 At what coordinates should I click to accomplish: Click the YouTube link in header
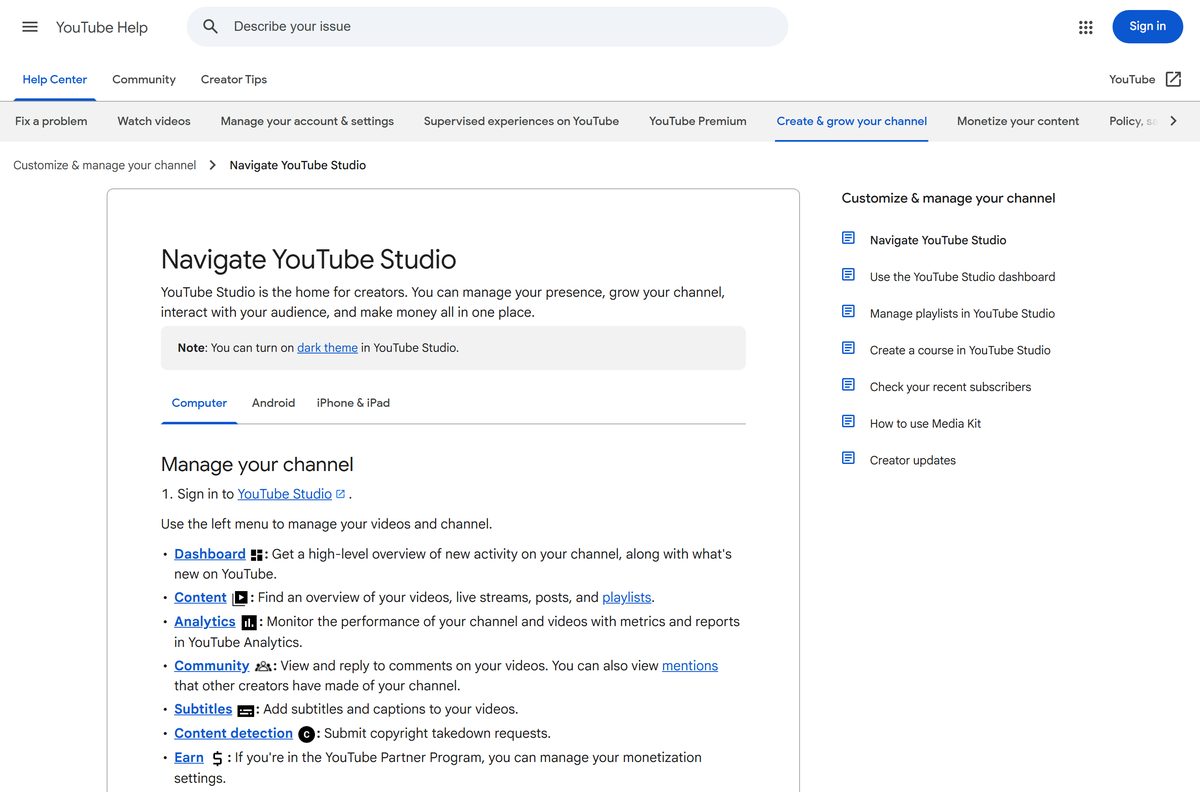[x=1132, y=79]
